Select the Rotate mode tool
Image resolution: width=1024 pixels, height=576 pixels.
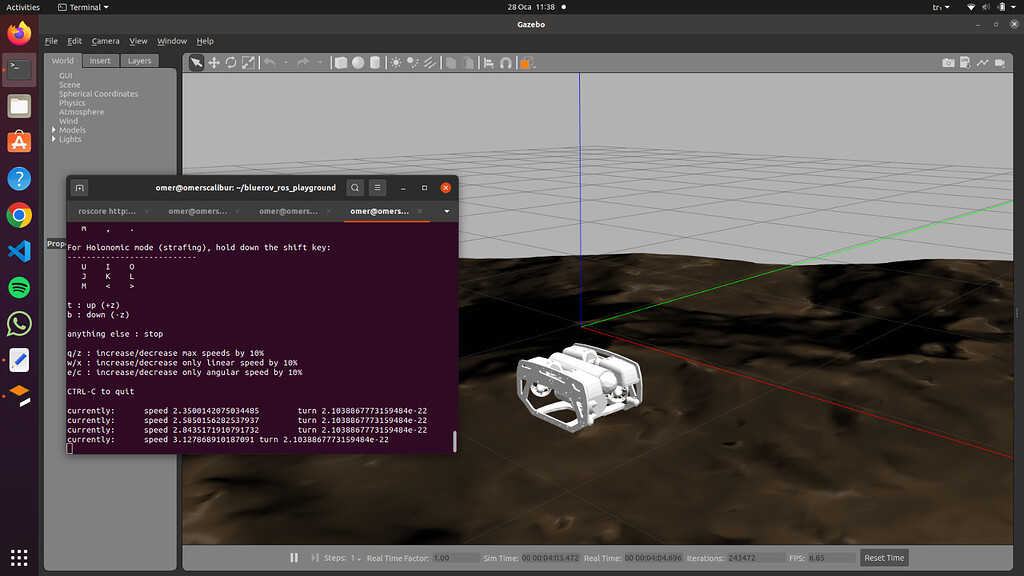coord(230,62)
